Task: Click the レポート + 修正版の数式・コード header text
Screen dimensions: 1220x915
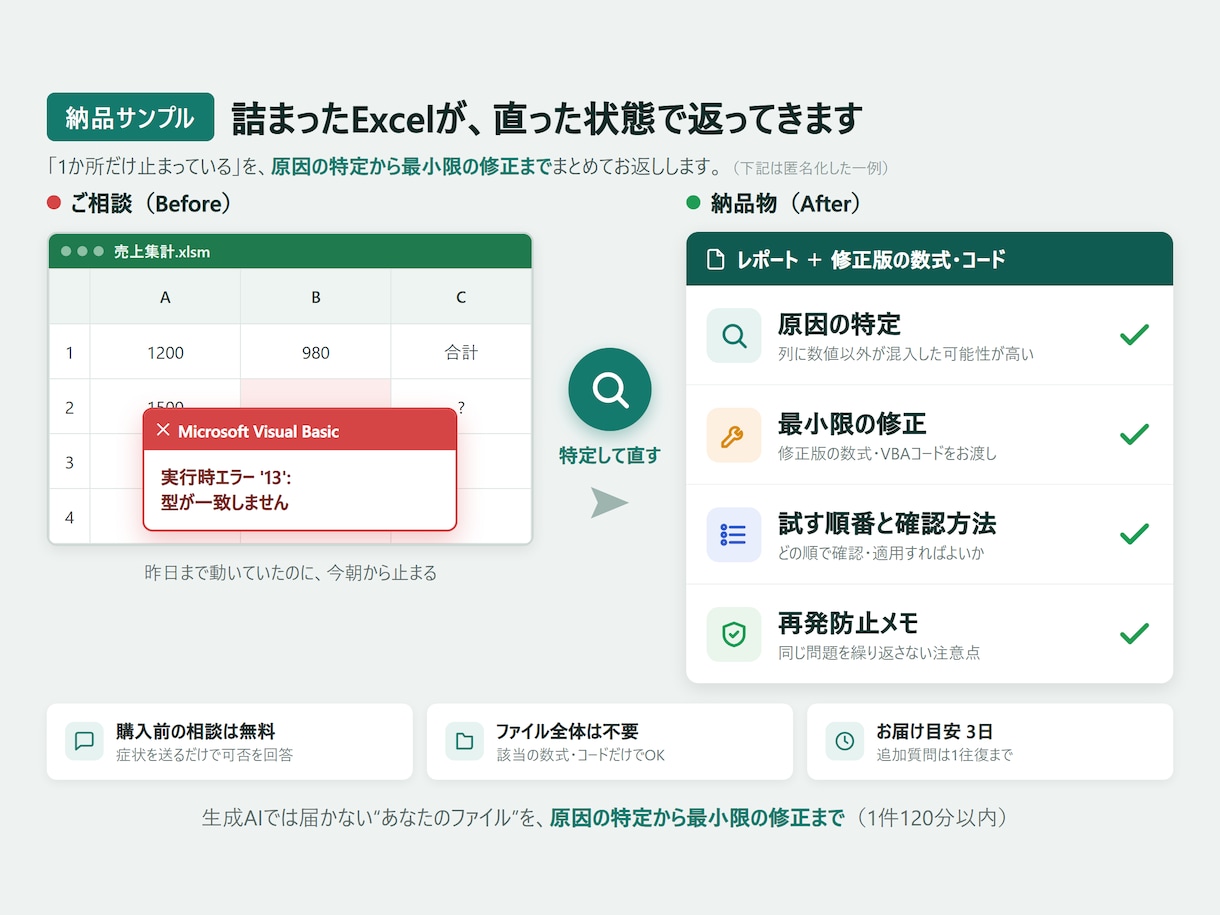Action: coord(871,260)
